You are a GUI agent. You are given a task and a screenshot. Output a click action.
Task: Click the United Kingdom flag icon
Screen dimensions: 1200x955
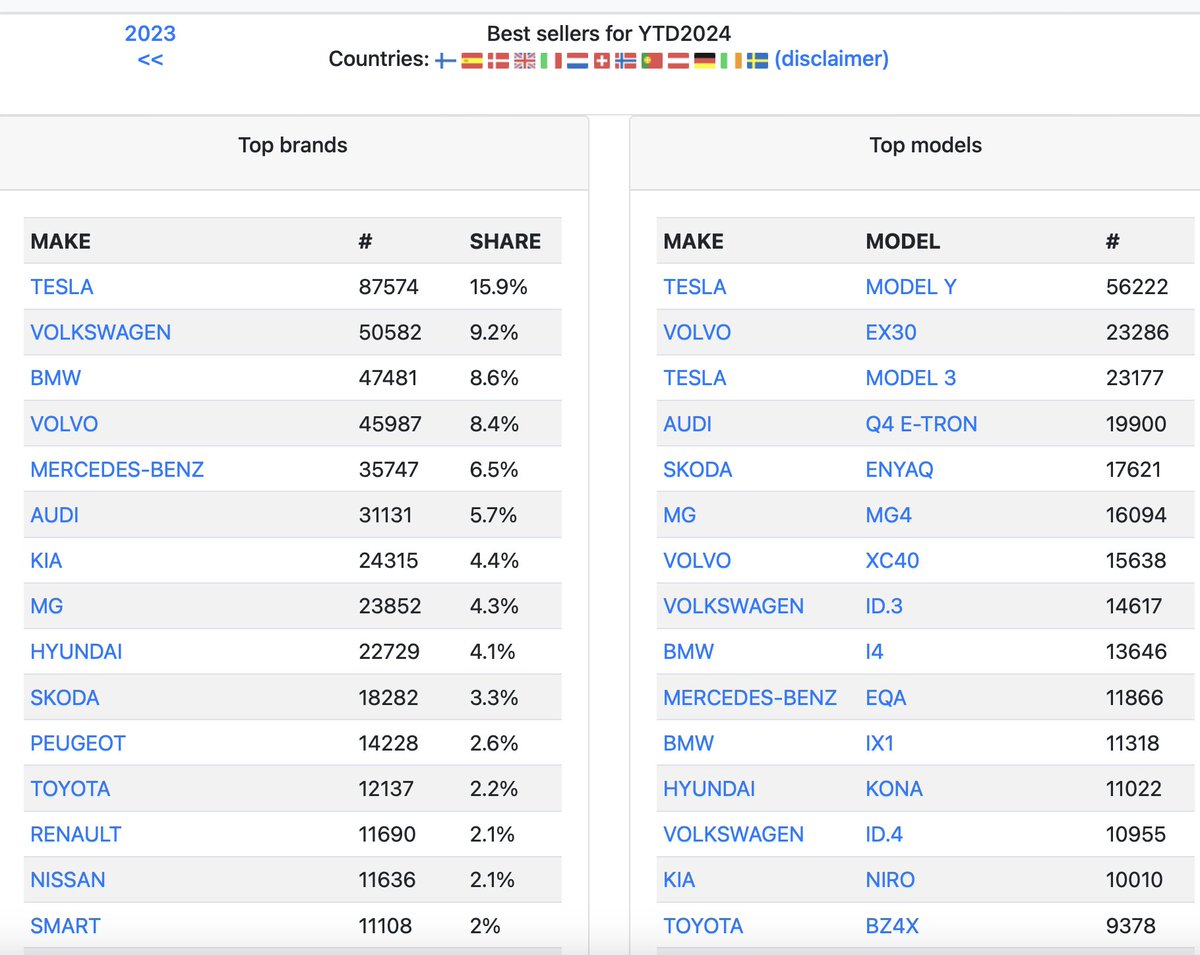[524, 60]
